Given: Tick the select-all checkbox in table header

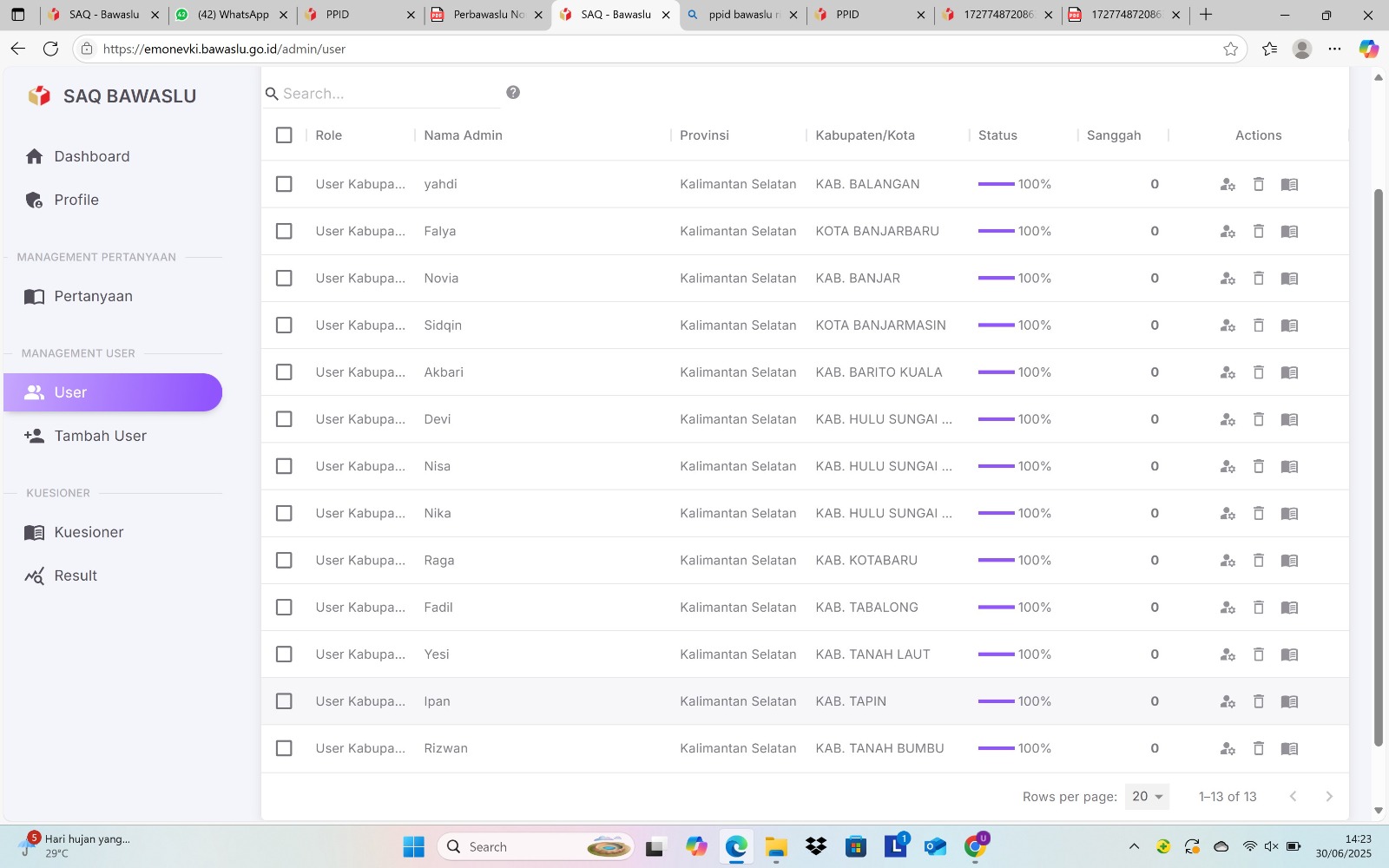Looking at the screenshot, I should click(x=284, y=135).
